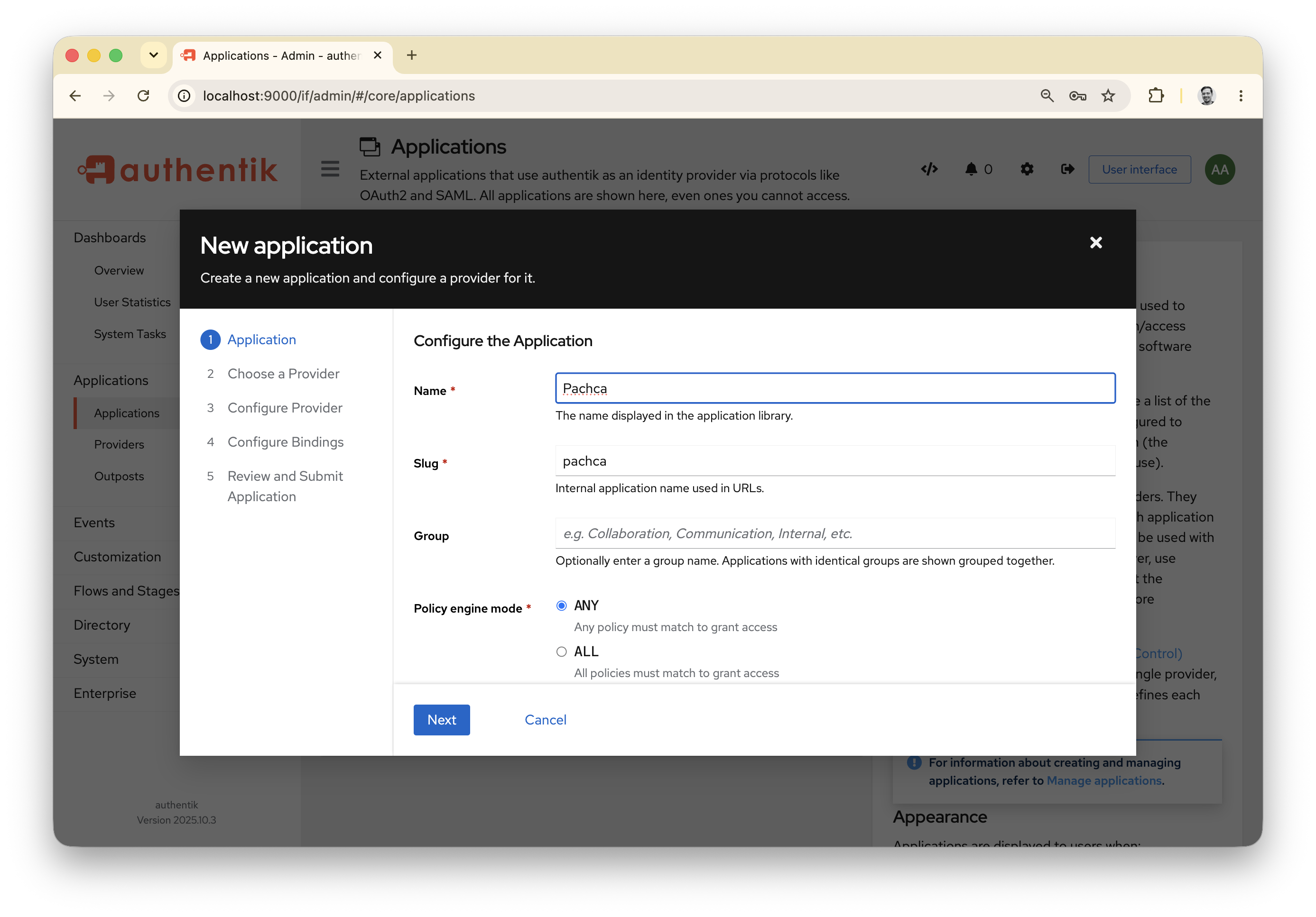This screenshot has width=1316, height=917.
Task: Open a new browser tab
Action: click(x=411, y=55)
